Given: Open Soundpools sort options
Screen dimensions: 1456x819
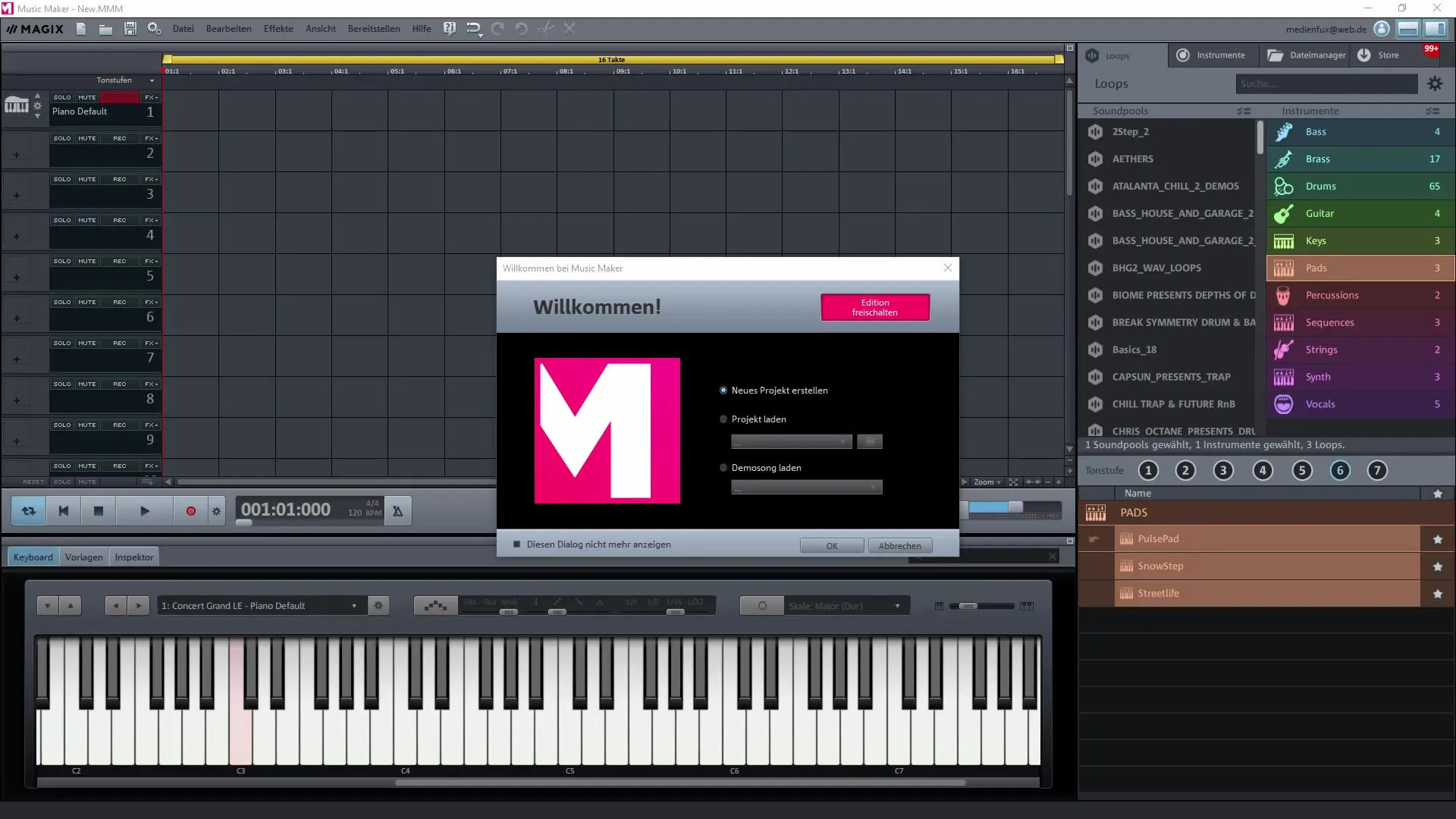Looking at the screenshot, I should (1244, 111).
